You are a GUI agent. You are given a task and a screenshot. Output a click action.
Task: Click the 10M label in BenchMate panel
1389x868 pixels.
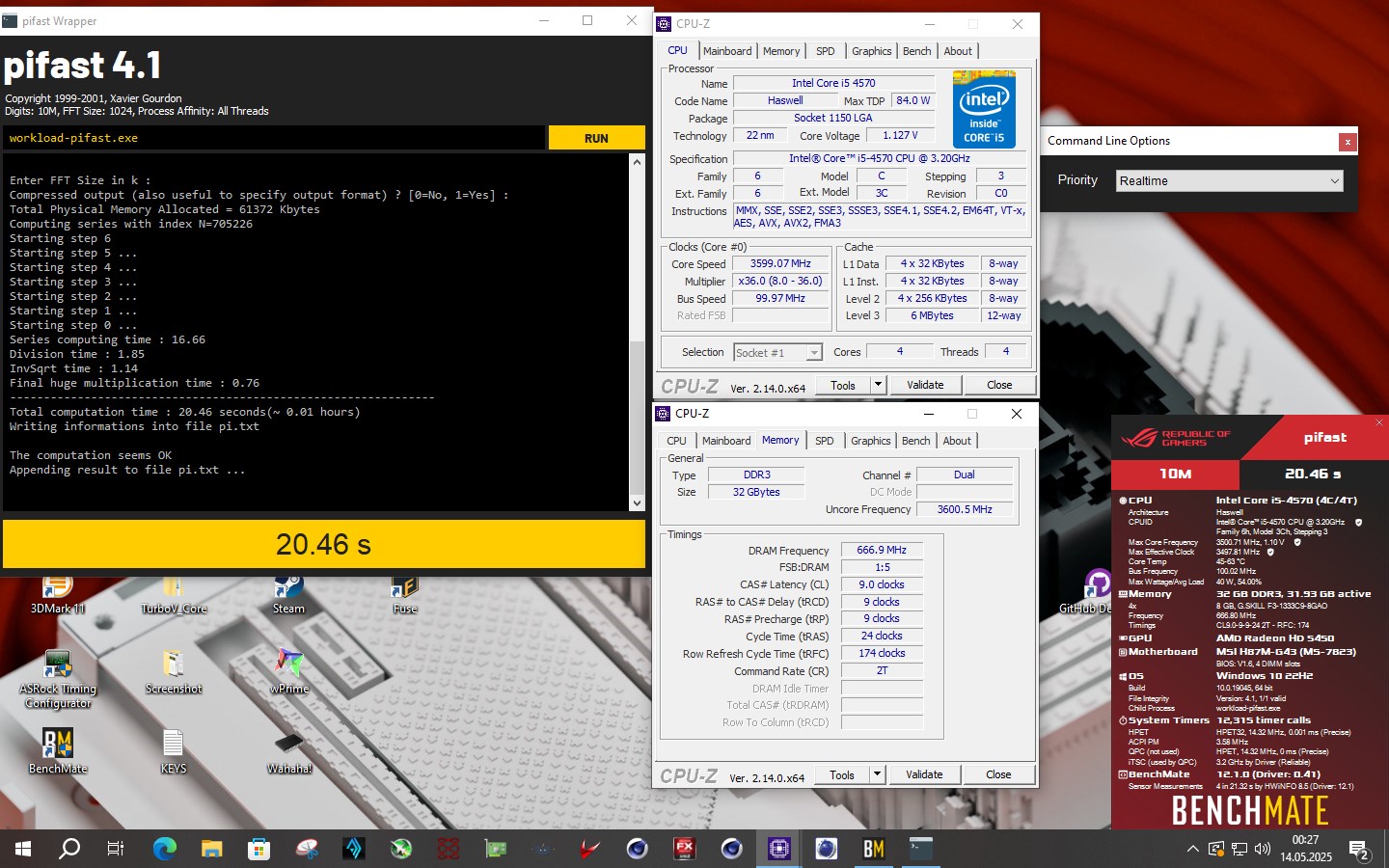1175,474
